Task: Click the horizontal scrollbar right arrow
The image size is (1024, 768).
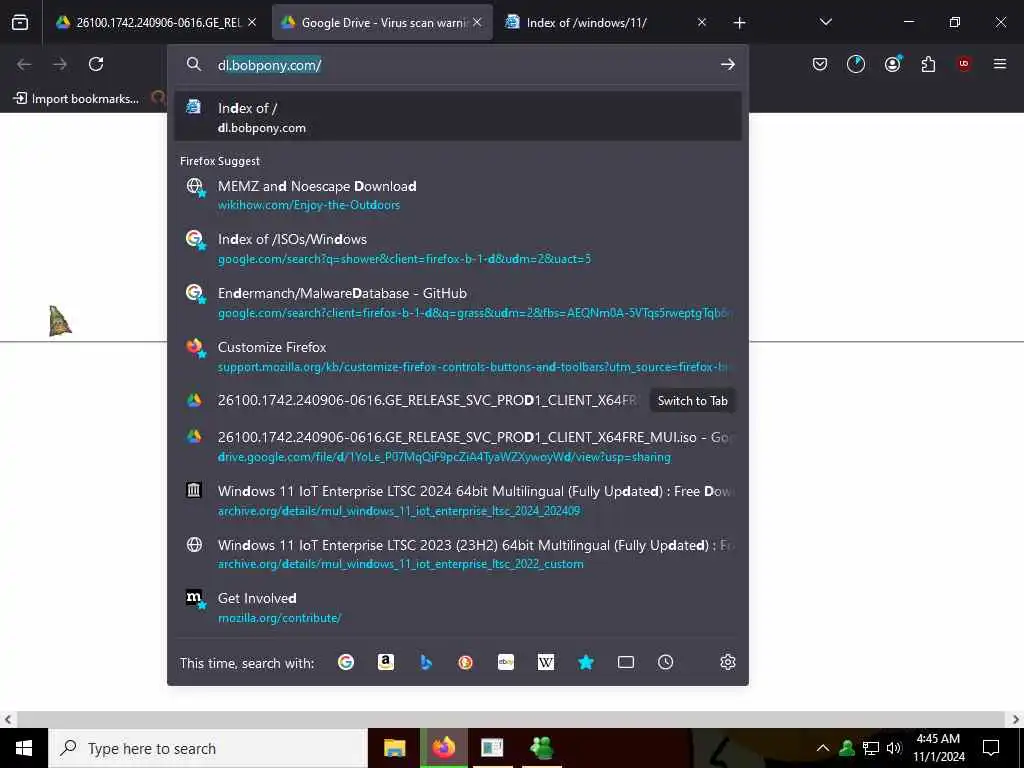Action: [1016, 720]
